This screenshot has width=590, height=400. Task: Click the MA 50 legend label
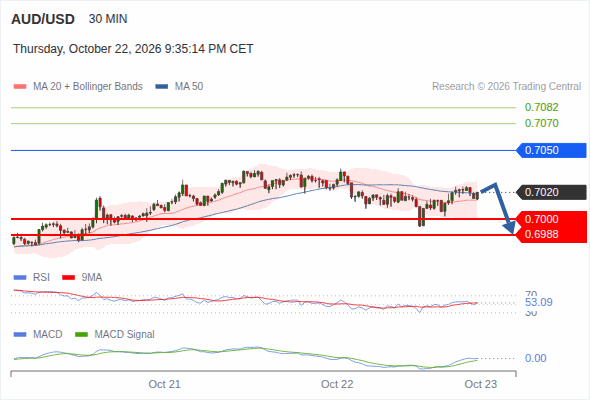point(189,87)
